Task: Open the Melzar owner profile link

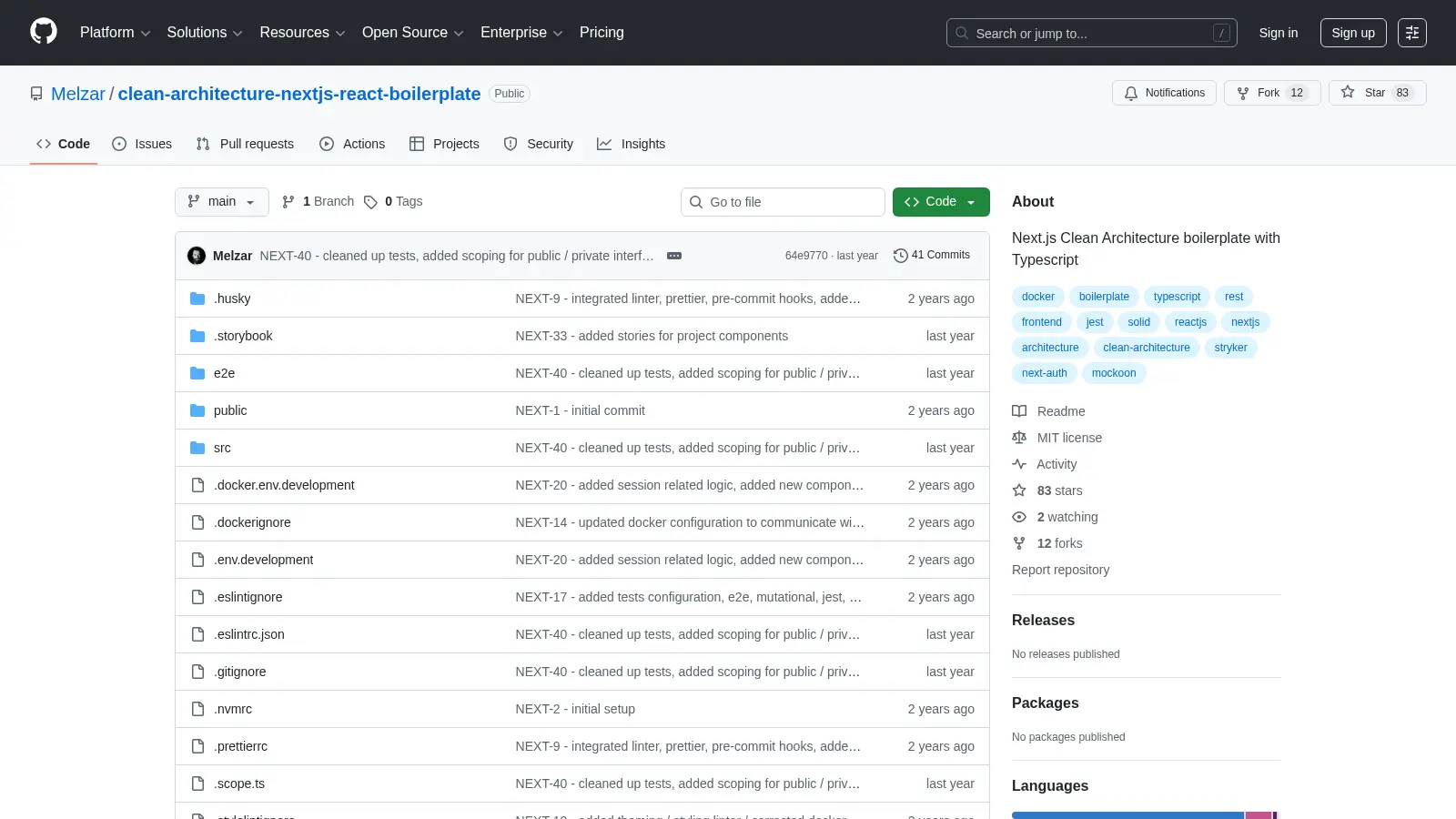Action: [78, 94]
